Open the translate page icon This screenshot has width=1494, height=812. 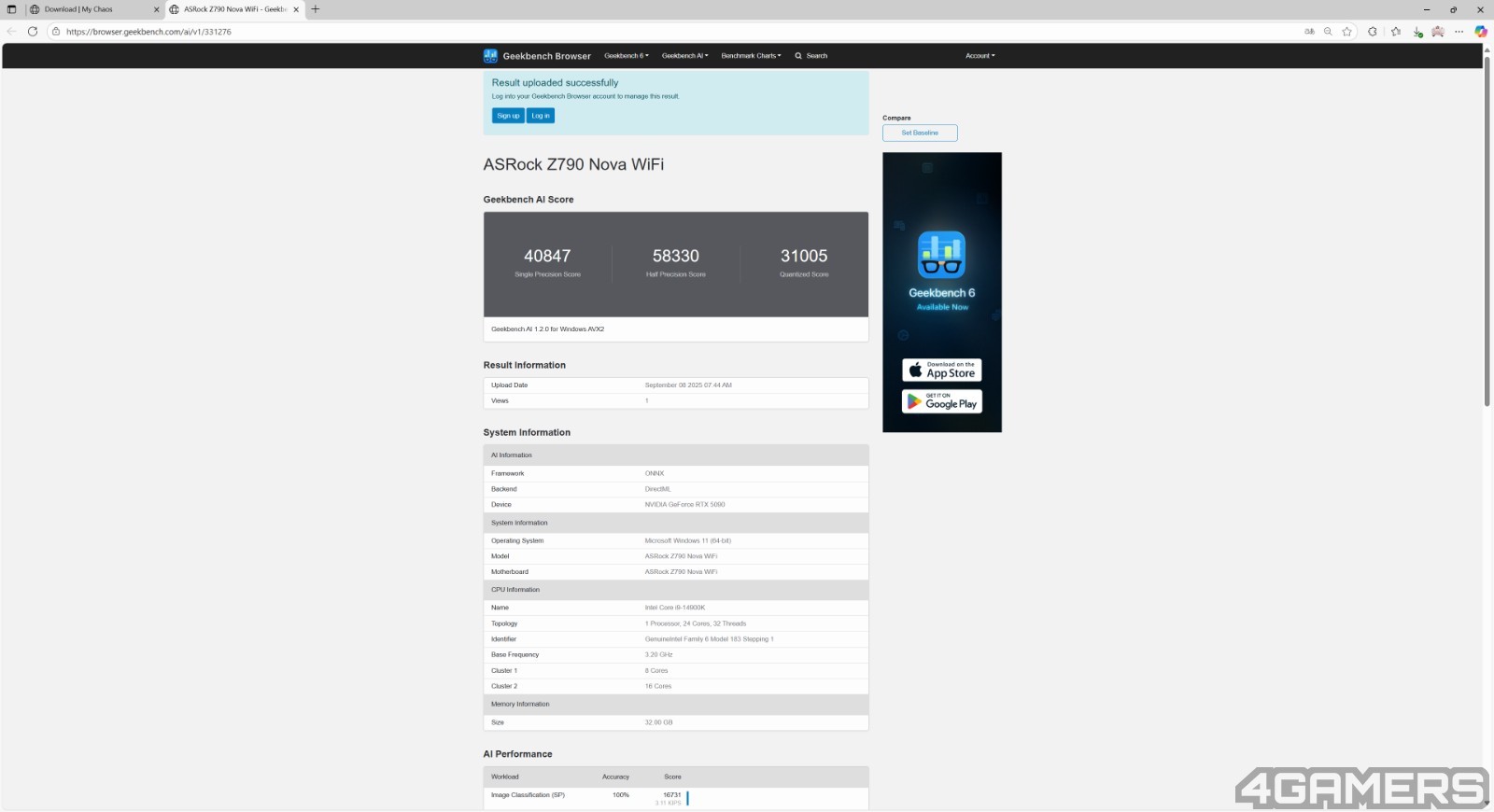tap(1309, 32)
